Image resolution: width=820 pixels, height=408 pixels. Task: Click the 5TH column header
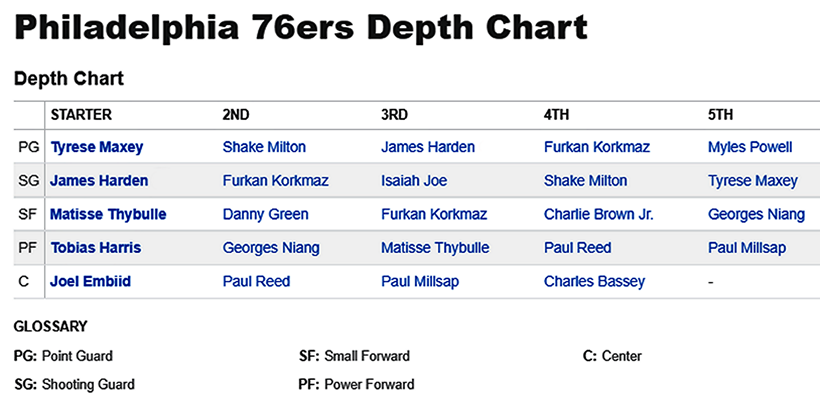click(x=720, y=115)
